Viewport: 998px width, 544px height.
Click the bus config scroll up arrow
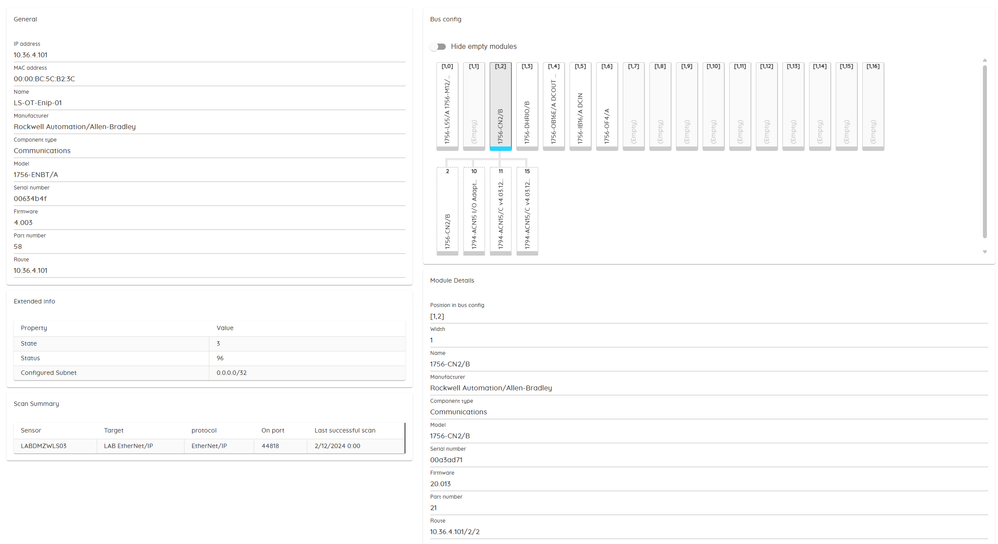click(x=985, y=61)
